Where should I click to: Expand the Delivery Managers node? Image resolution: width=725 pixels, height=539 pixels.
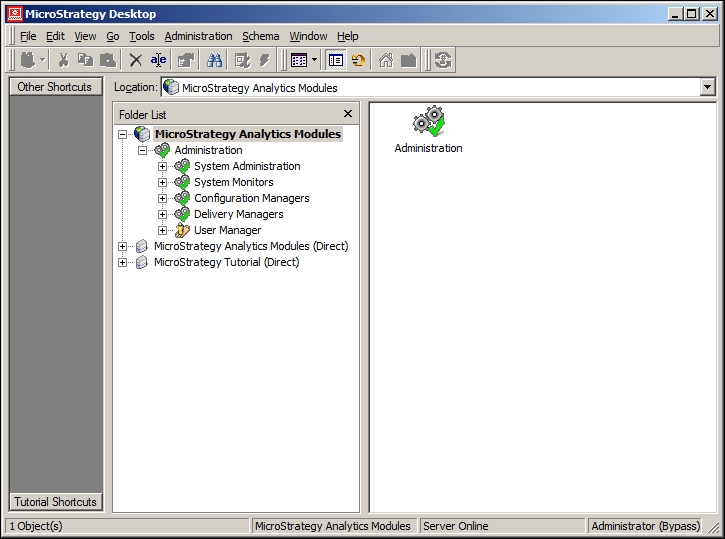162,214
